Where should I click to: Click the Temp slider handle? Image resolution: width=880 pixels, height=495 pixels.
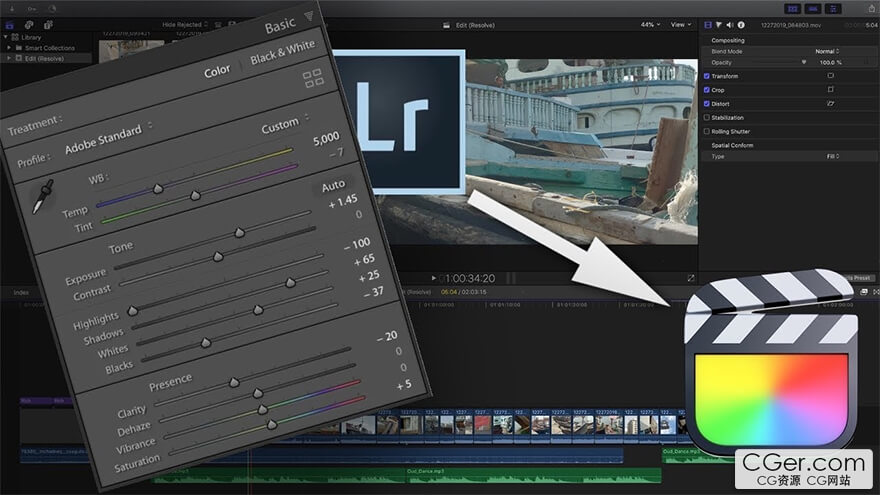[x=157, y=188]
